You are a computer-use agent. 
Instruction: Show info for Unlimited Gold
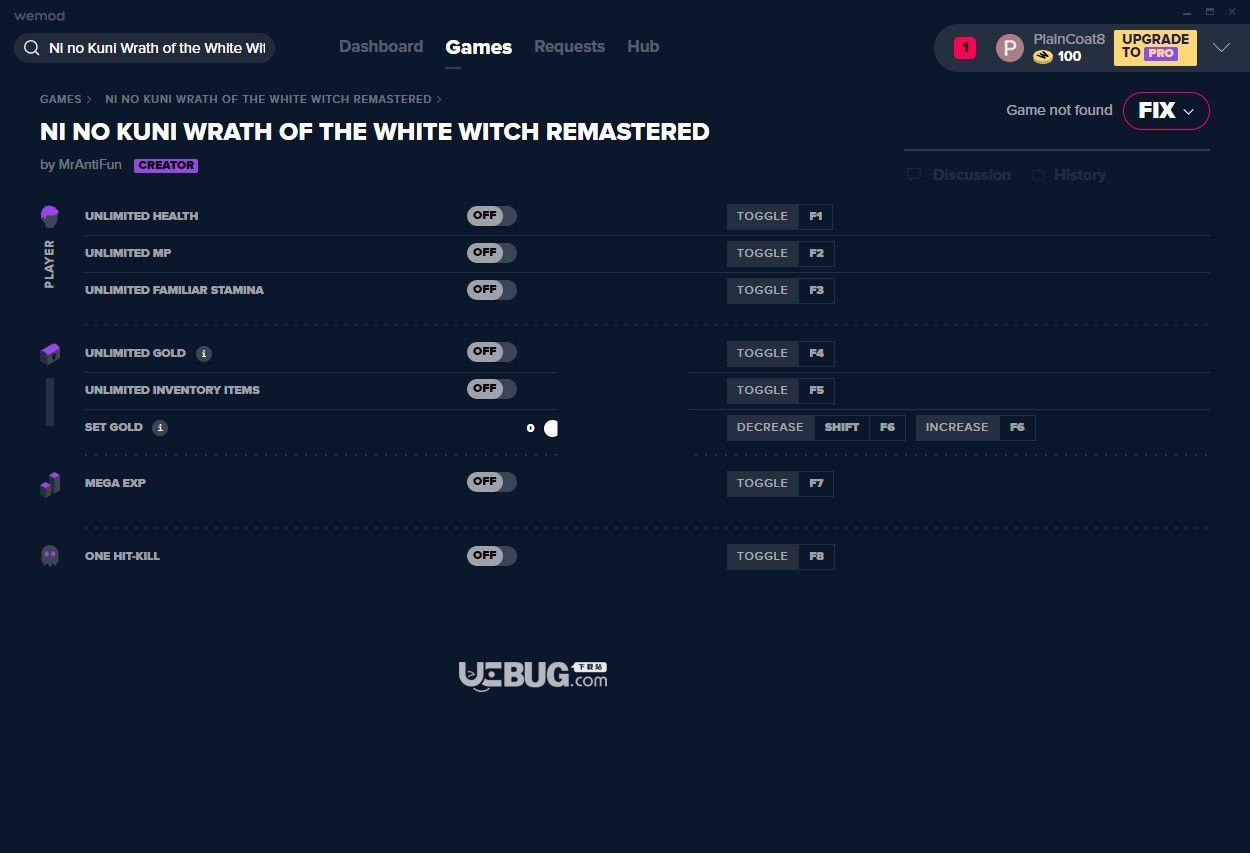click(203, 353)
